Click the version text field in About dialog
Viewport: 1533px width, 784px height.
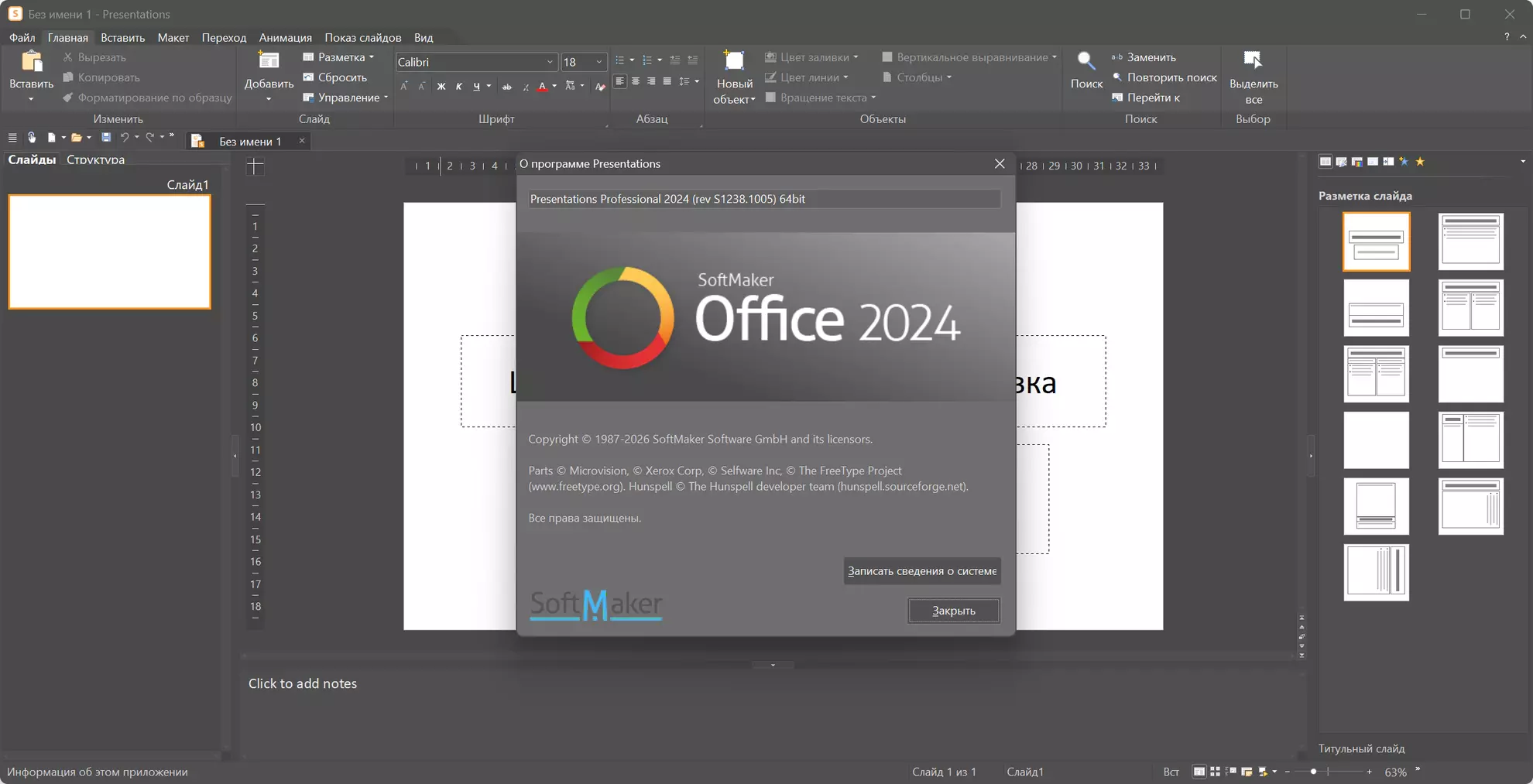[x=764, y=199]
